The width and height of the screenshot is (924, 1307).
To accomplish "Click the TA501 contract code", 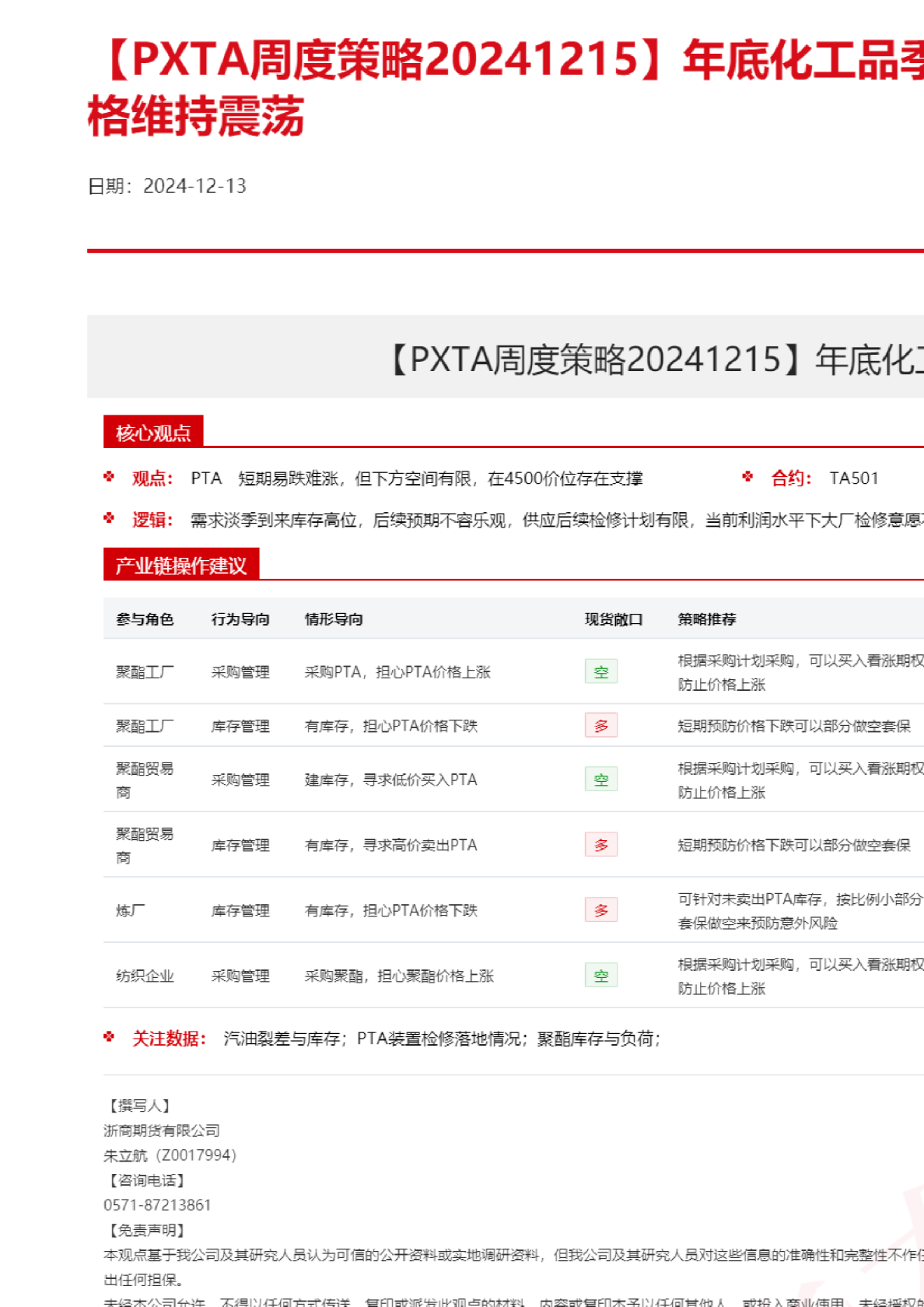I will (853, 478).
